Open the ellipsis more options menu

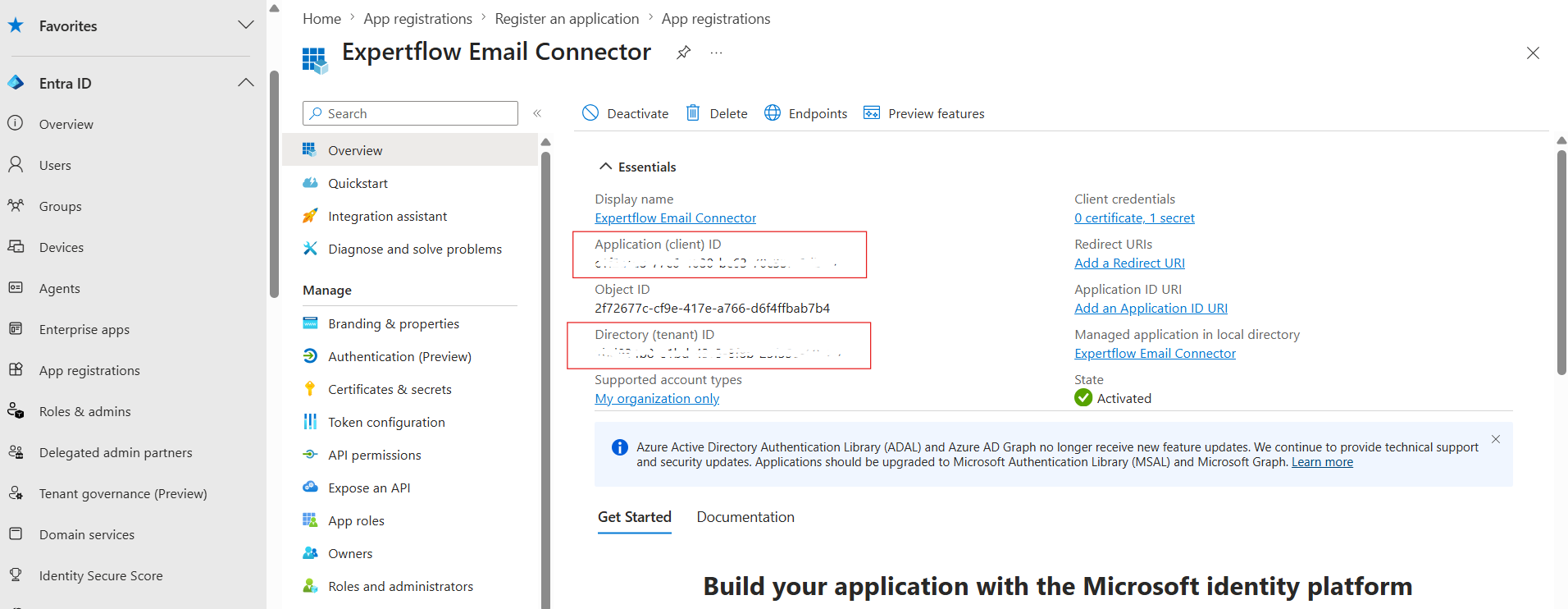[x=717, y=53]
